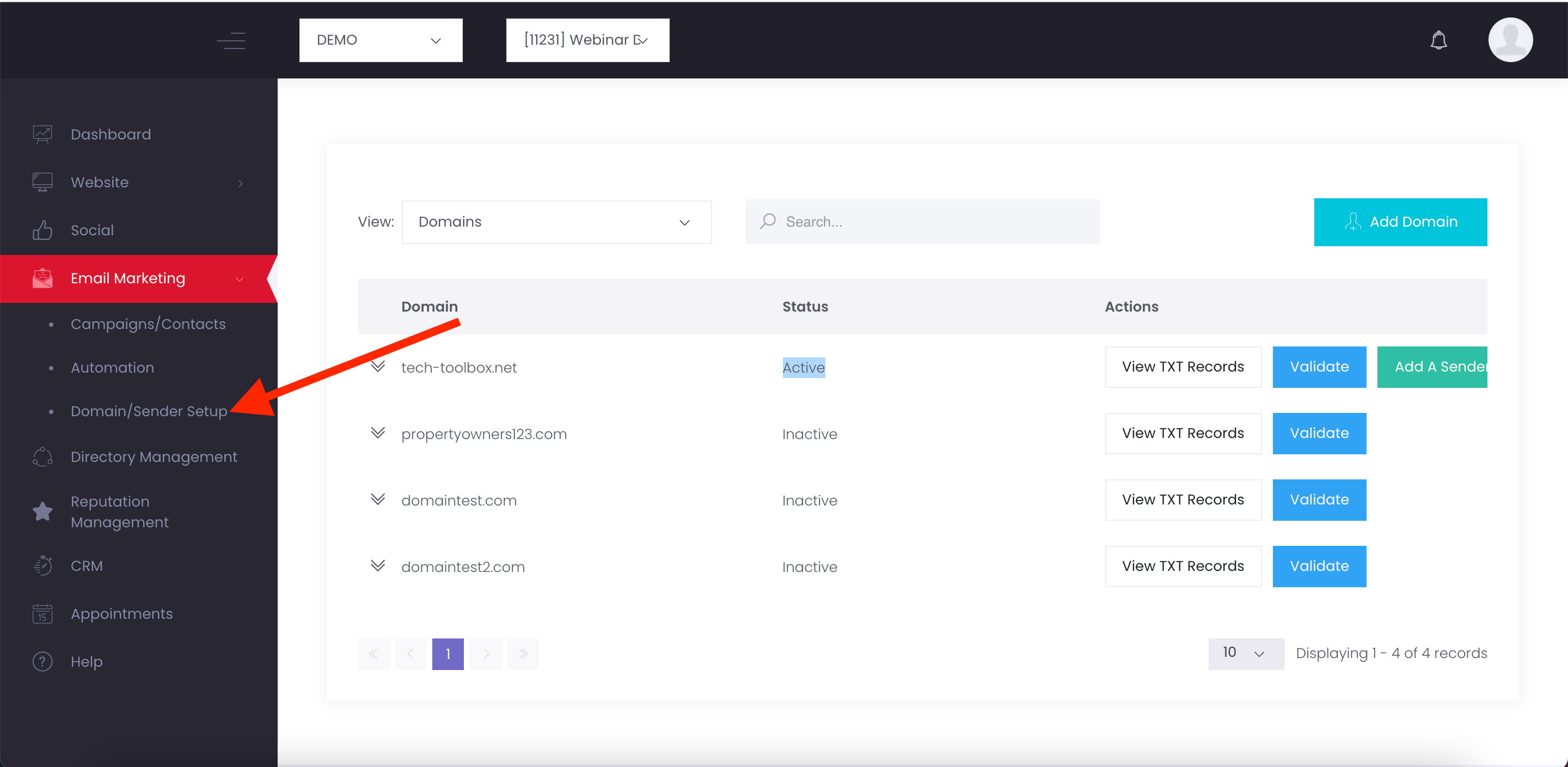The width and height of the screenshot is (1568, 767).
Task: Change the records per page dropdown
Action: coord(1245,654)
